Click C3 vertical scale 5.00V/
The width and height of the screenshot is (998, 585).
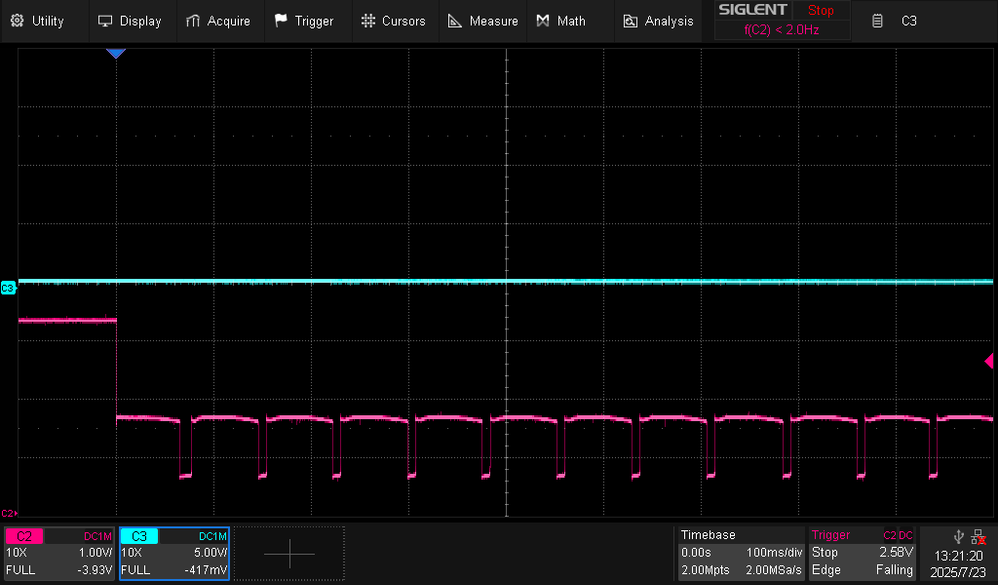(x=211, y=553)
